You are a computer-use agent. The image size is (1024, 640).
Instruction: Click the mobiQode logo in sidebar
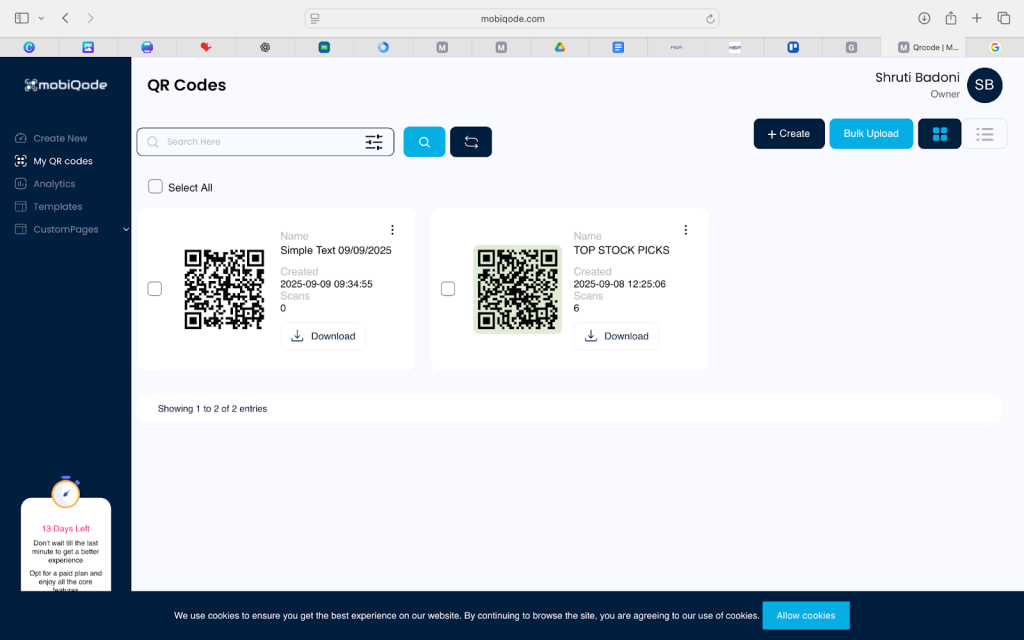click(65, 85)
